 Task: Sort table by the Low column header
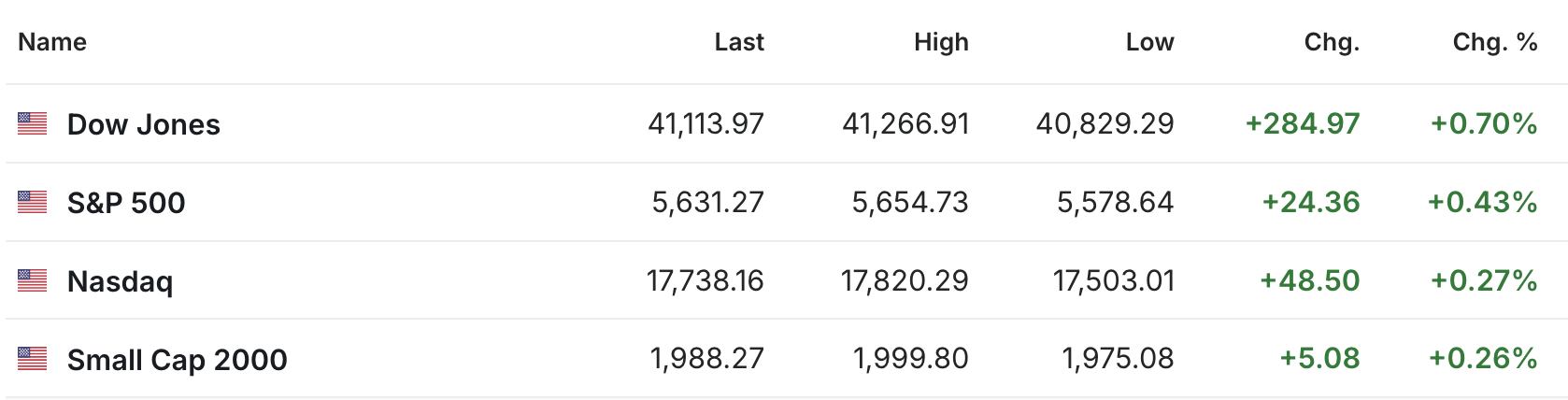pos(1149,42)
